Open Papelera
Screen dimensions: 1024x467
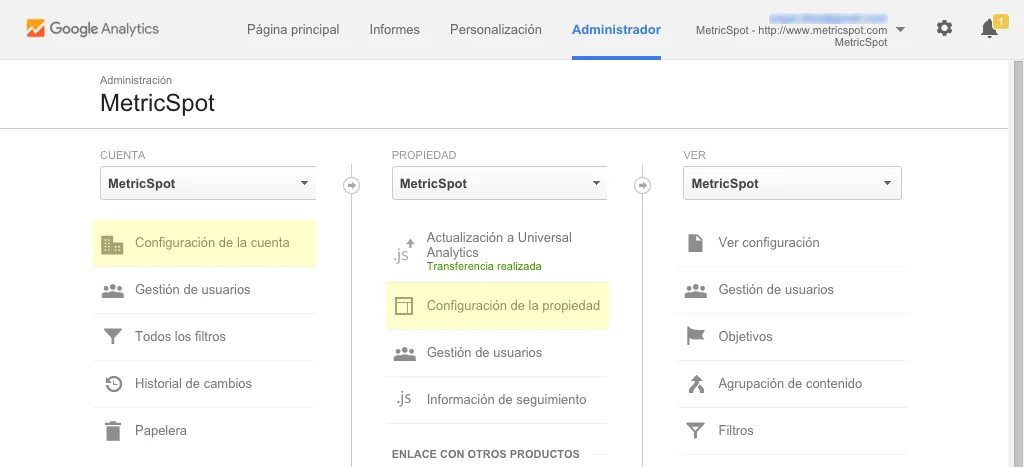(x=205, y=431)
